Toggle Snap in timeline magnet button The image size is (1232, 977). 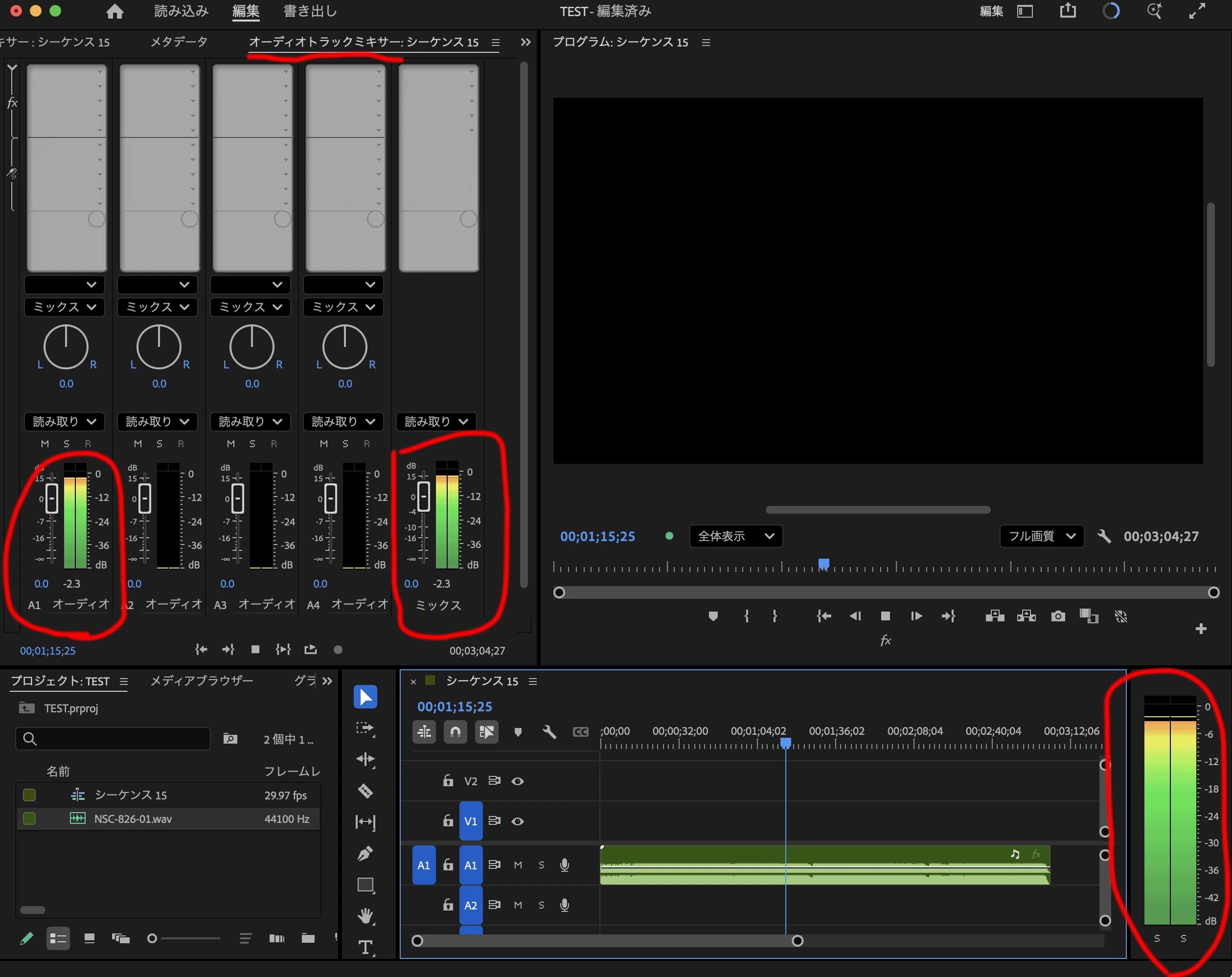click(456, 732)
